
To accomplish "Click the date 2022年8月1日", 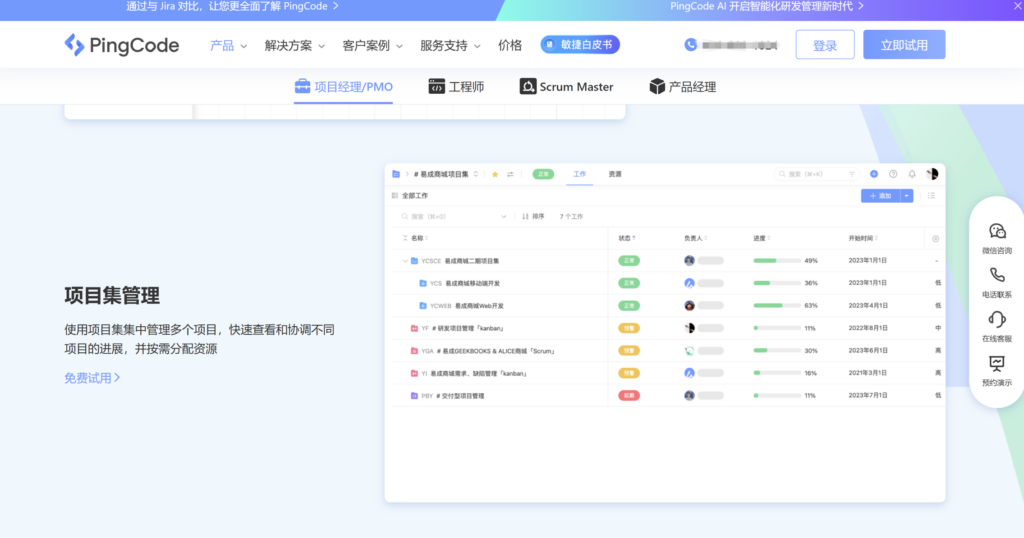I will tap(867, 328).
